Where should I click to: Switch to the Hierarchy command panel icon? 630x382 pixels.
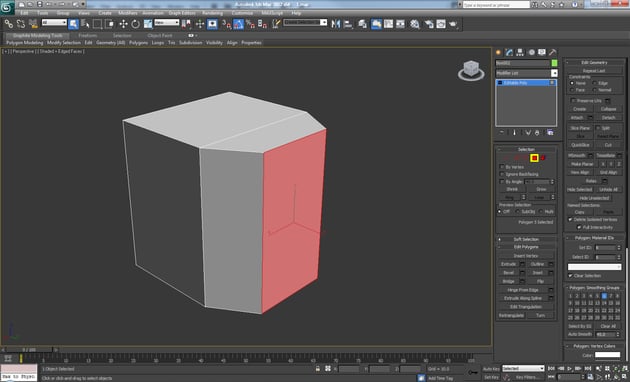(x=520, y=52)
